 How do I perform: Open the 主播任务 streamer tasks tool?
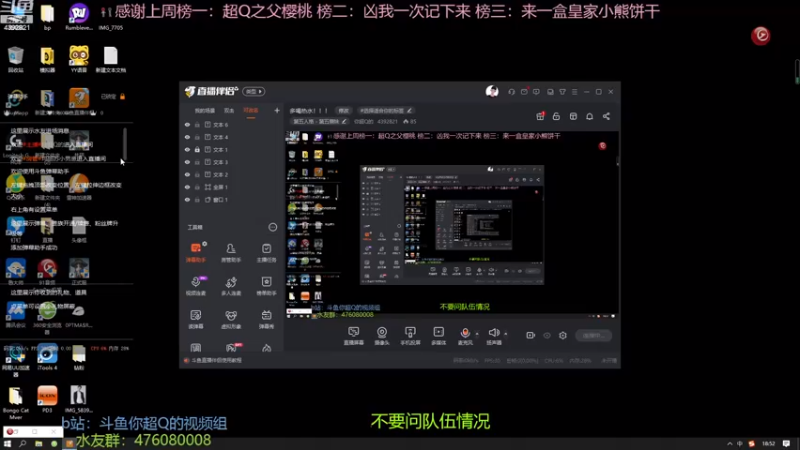(266, 253)
